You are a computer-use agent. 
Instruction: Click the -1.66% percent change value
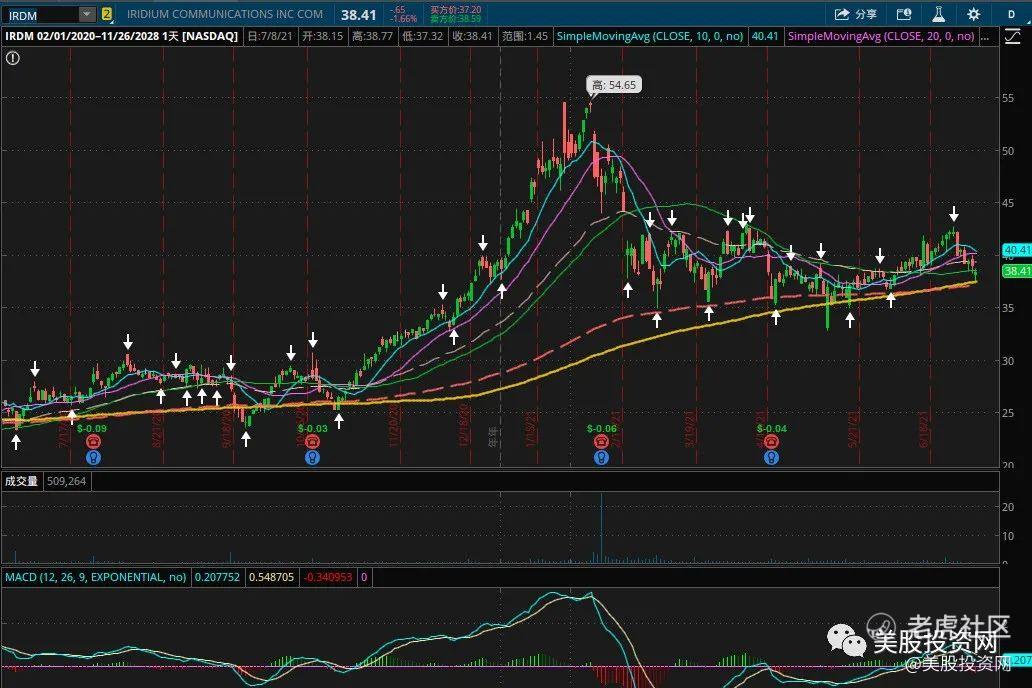coord(403,19)
